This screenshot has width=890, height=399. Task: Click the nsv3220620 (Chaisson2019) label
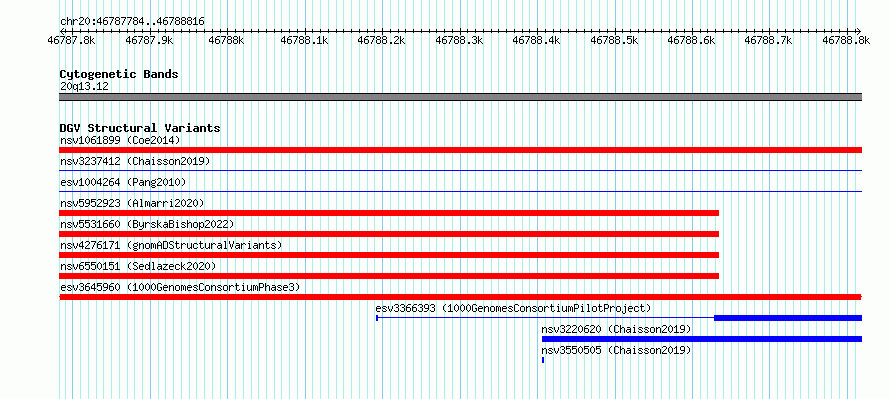[x=616, y=329]
